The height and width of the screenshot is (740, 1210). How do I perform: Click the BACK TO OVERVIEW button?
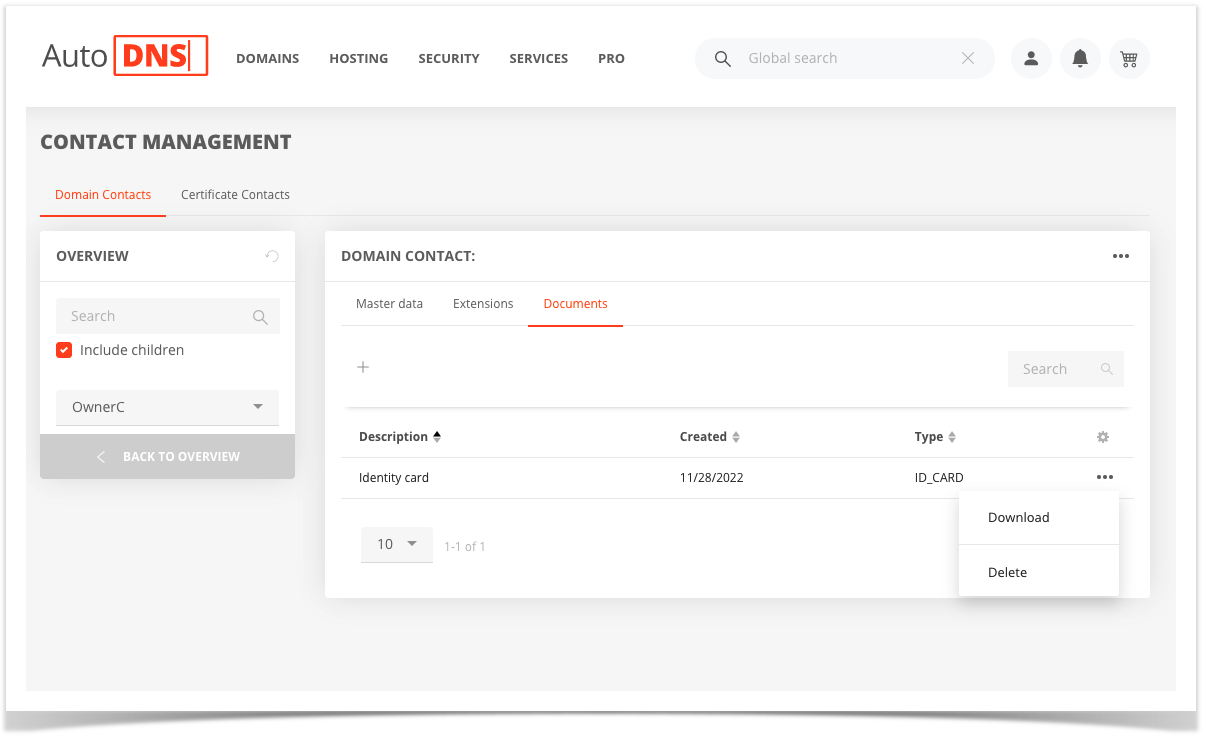pyautogui.click(x=167, y=456)
